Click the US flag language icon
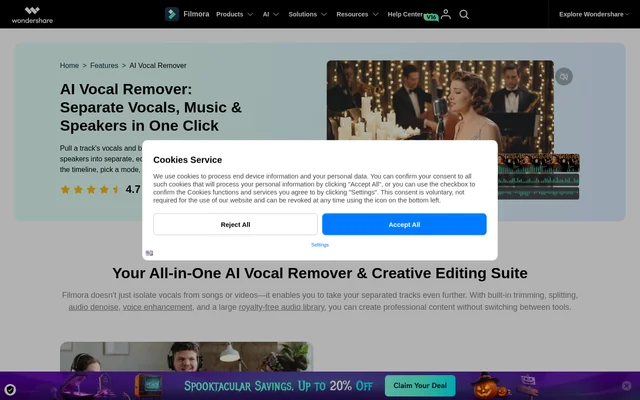Viewport: 640px width, 400px height. click(149, 253)
